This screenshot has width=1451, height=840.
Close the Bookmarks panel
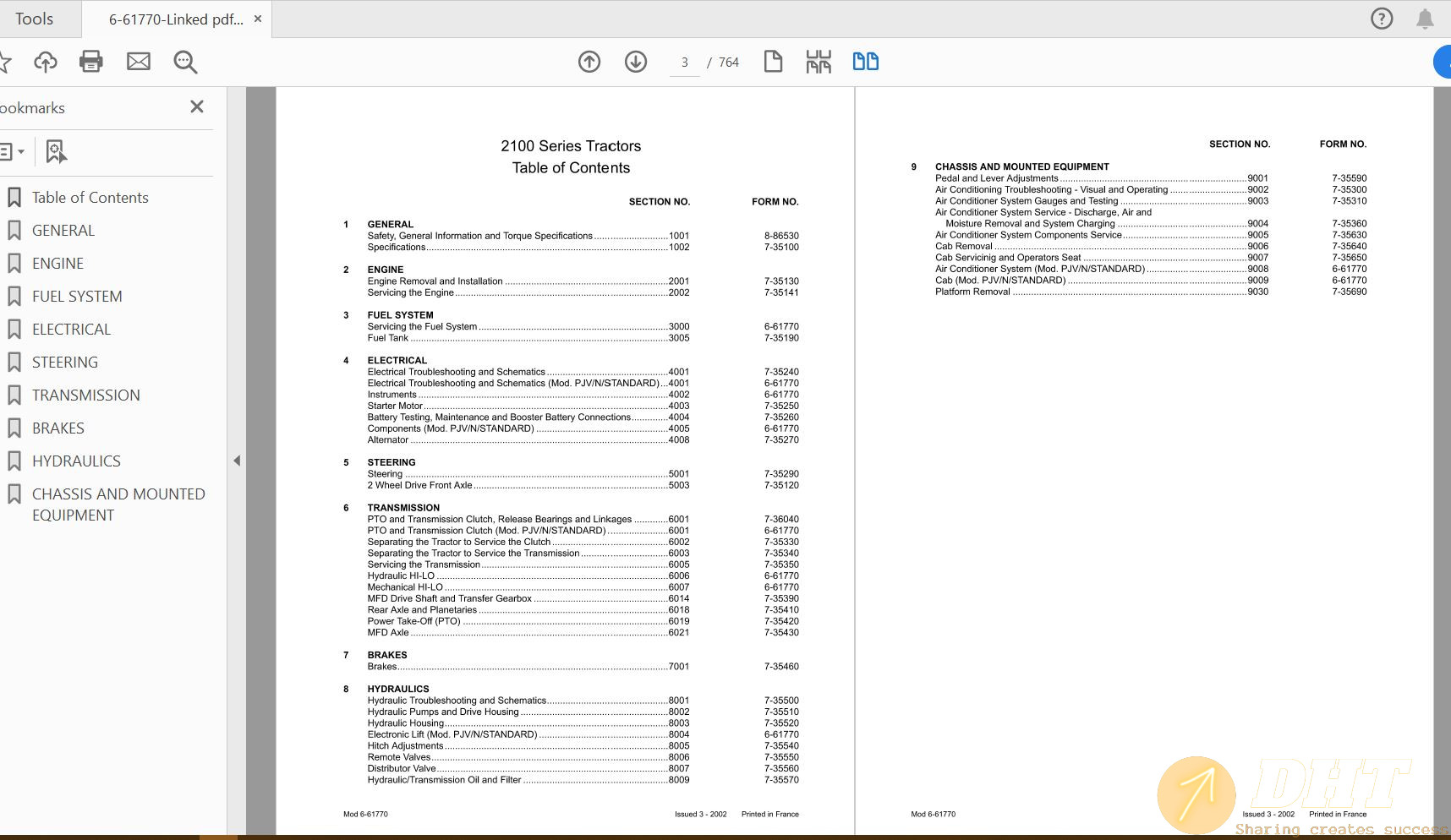click(197, 106)
